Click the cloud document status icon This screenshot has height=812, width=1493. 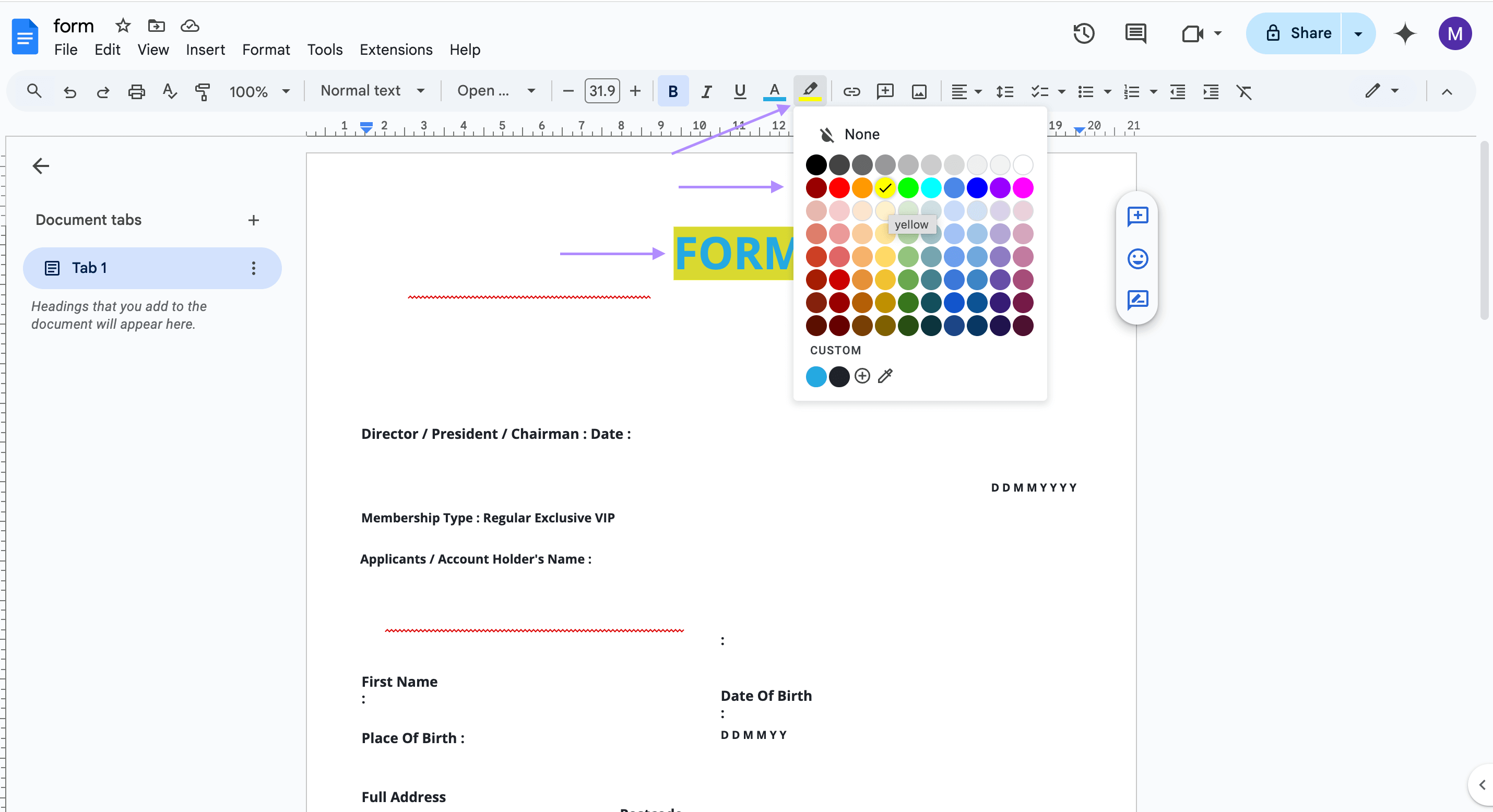pyautogui.click(x=190, y=26)
